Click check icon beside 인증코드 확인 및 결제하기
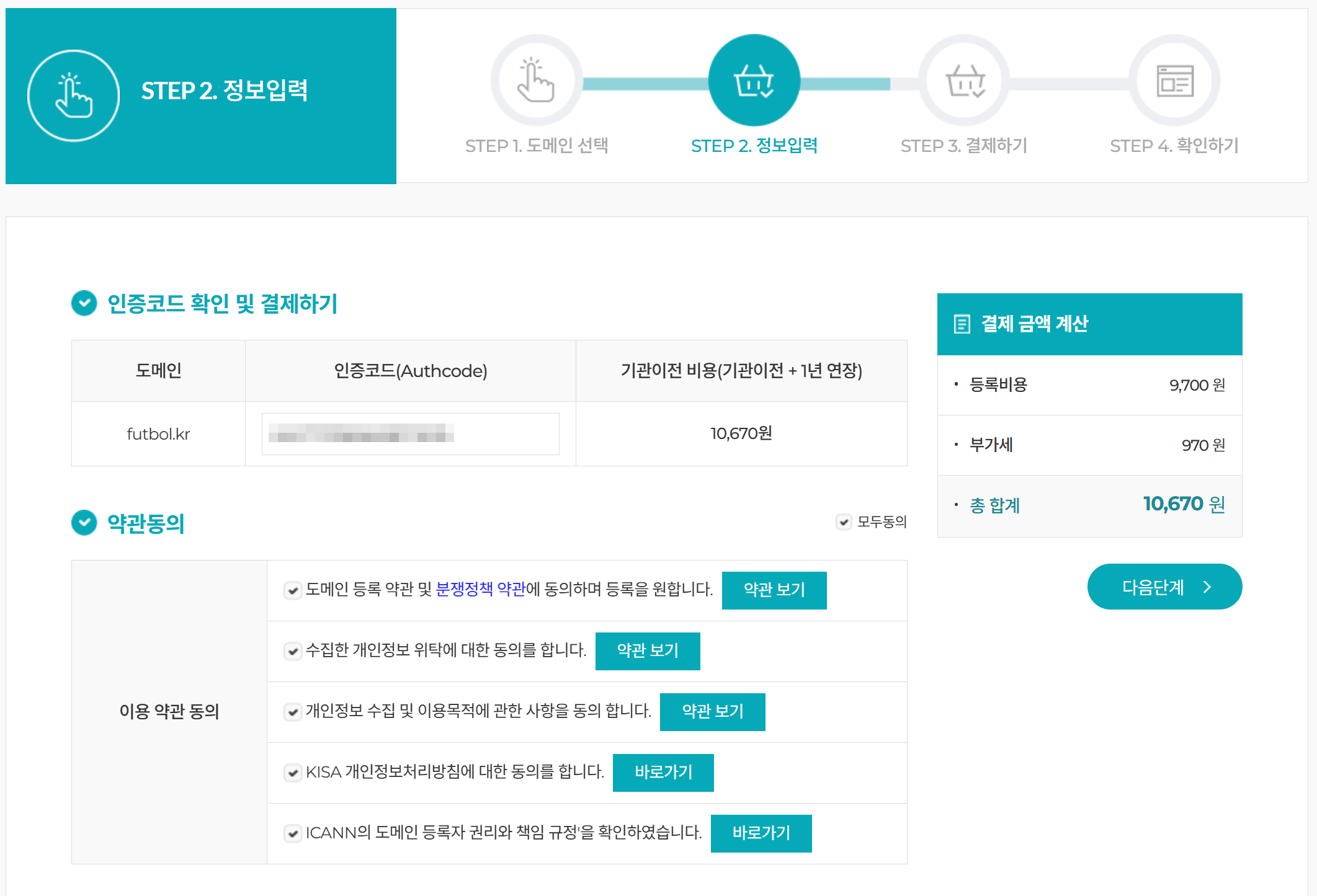 [84, 303]
